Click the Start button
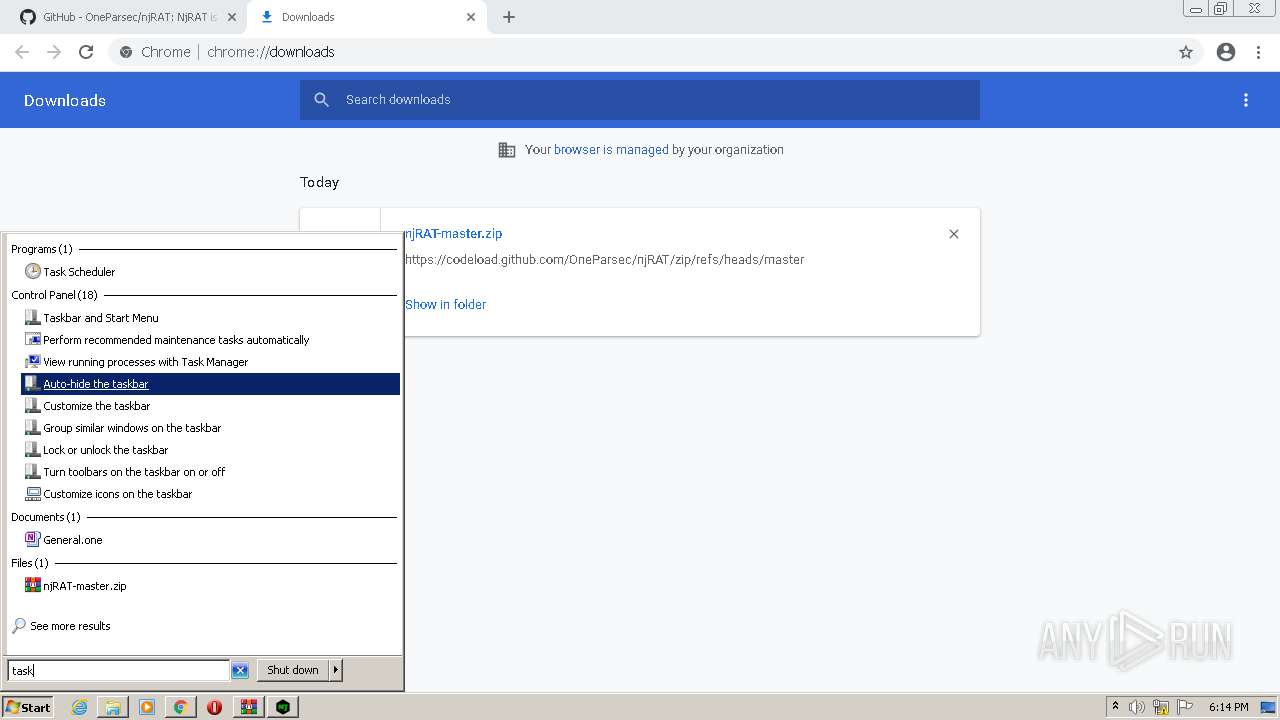This screenshot has height=720, width=1280. tap(28, 707)
